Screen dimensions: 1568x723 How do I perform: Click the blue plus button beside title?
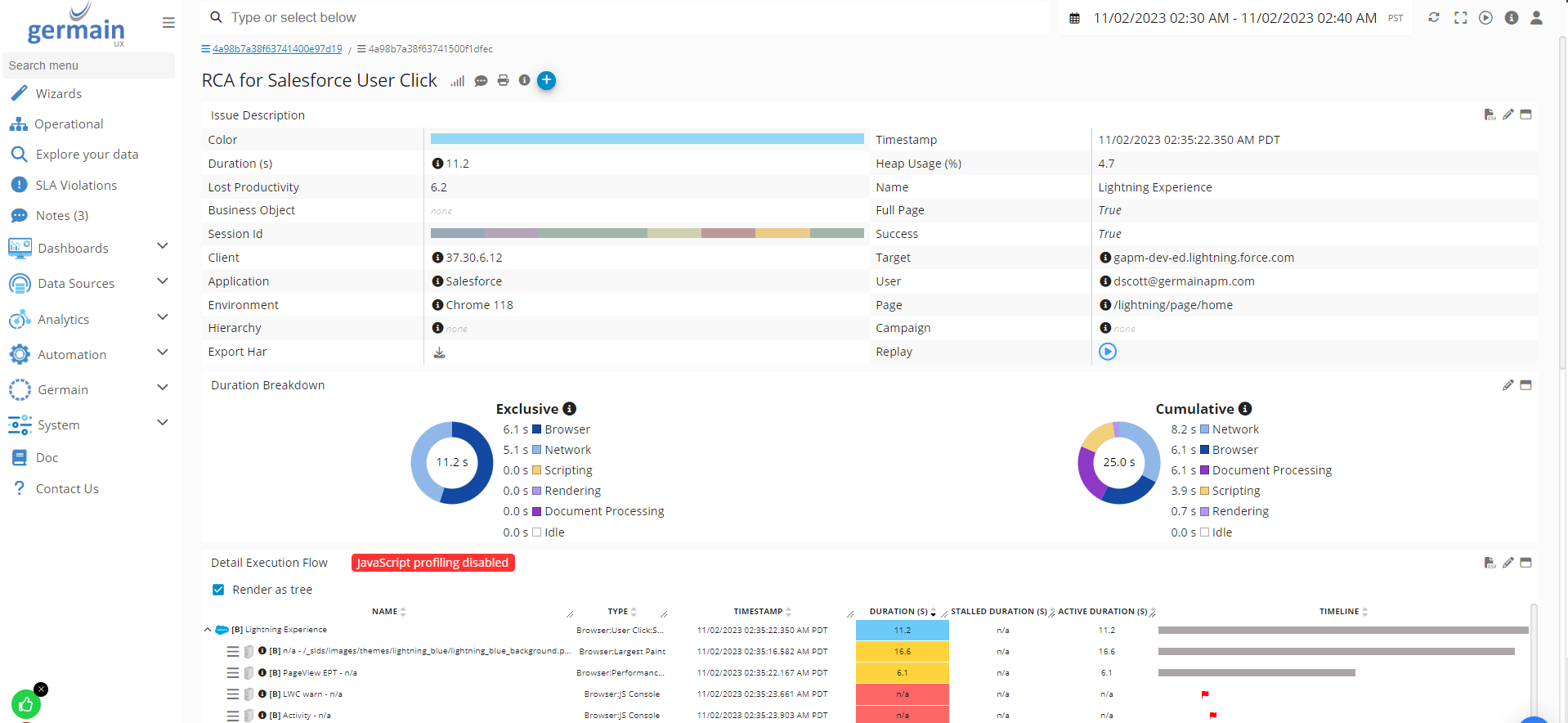[x=547, y=80]
